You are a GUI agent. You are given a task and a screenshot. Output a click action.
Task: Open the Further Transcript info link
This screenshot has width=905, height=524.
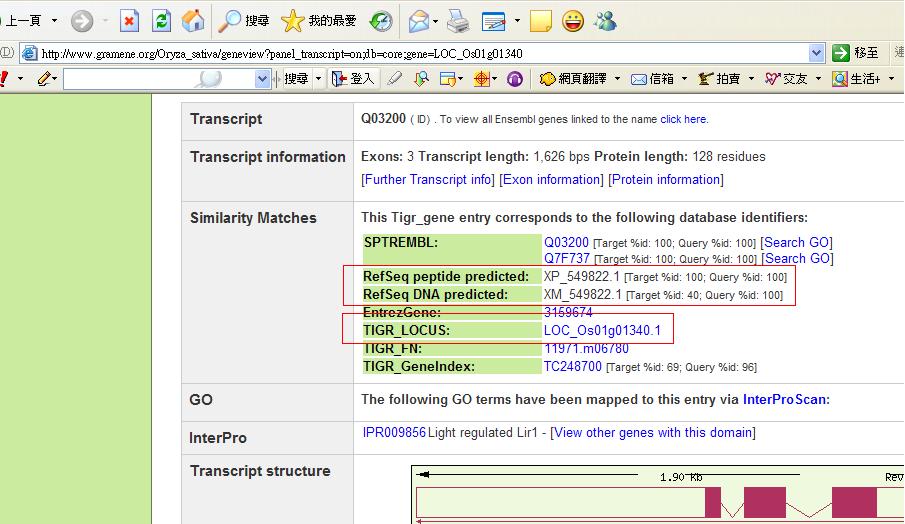pyautogui.click(x=427, y=180)
